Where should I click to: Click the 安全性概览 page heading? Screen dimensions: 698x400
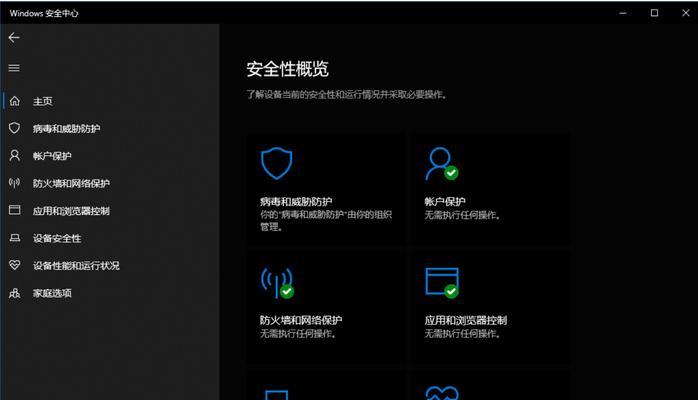tap(288, 69)
